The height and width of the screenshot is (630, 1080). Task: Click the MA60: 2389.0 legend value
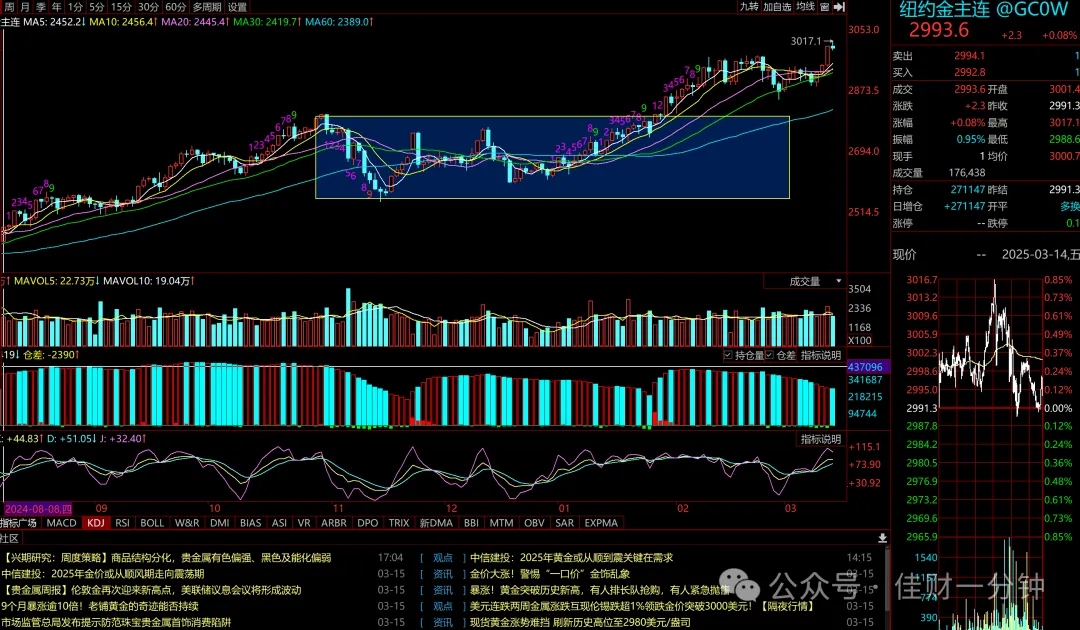(x=338, y=22)
